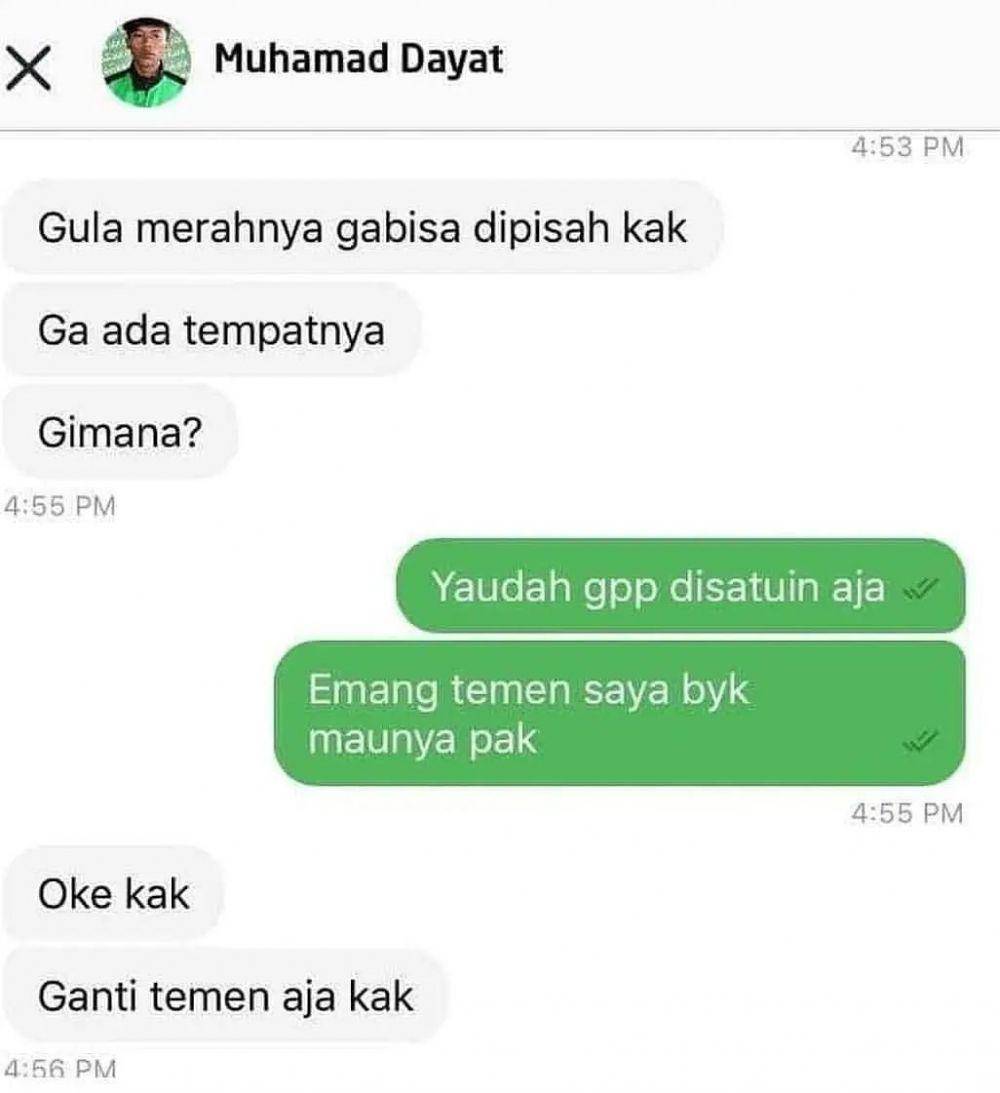Select the message 'Gula merahnya gabisa dipisah kak'
Viewport: 1000px width, 1093px height.
point(362,228)
